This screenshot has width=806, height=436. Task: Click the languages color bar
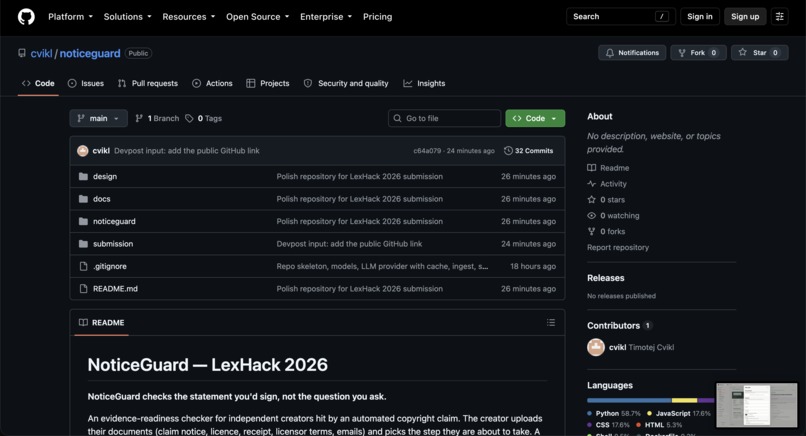point(651,400)
